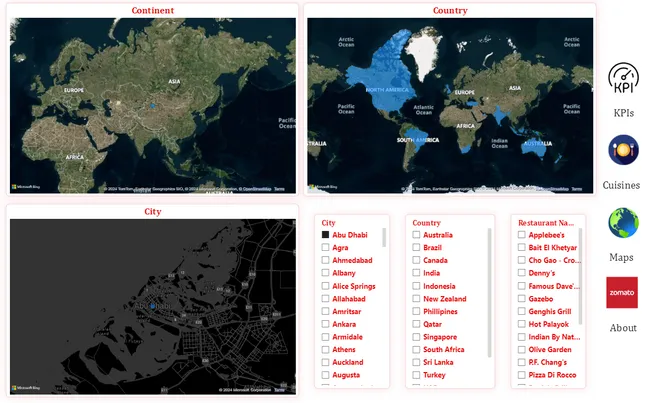Click the City slicer scrollbar

[x=383, y=250]
